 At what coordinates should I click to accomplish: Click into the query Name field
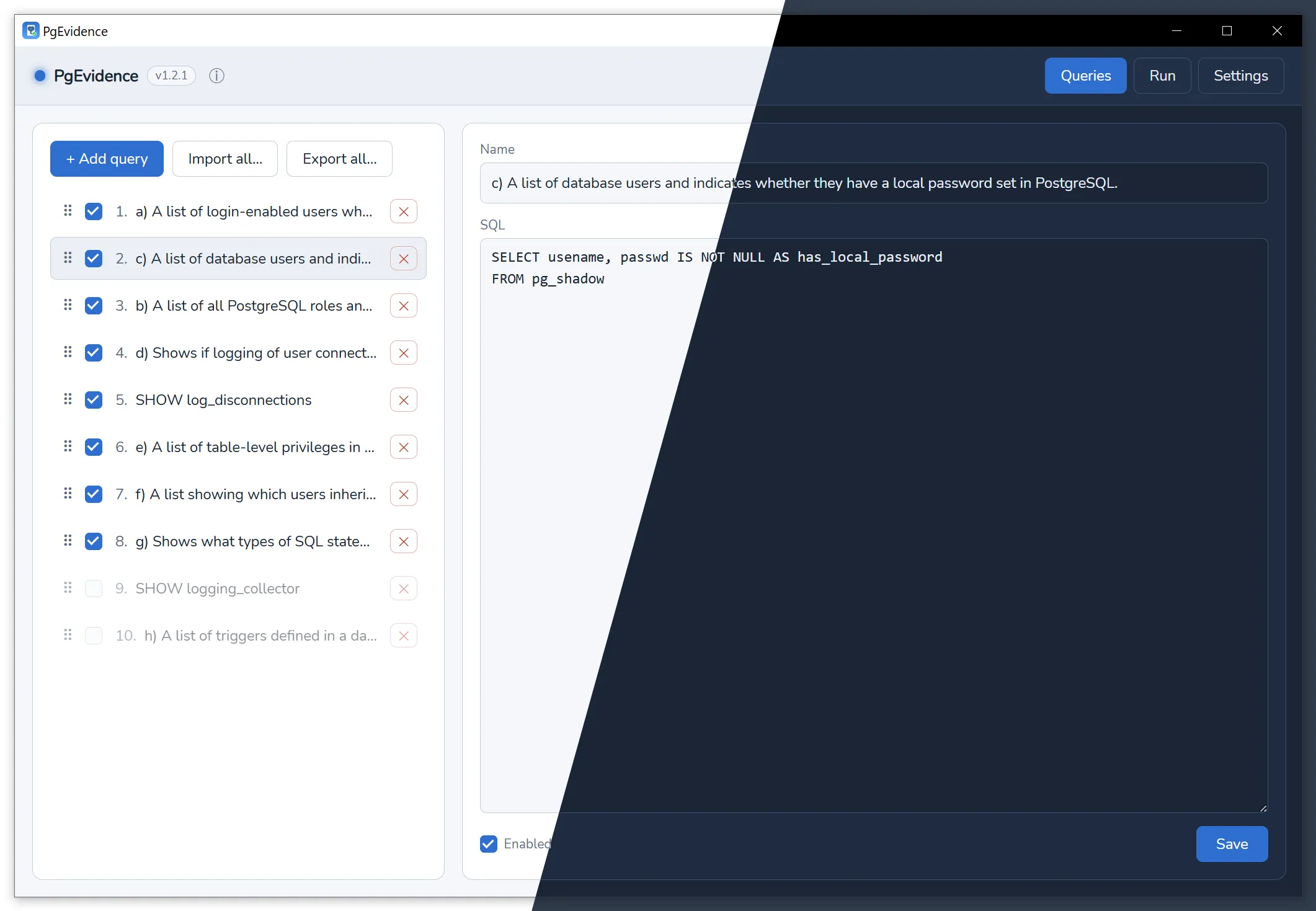(x=874, y=183)
